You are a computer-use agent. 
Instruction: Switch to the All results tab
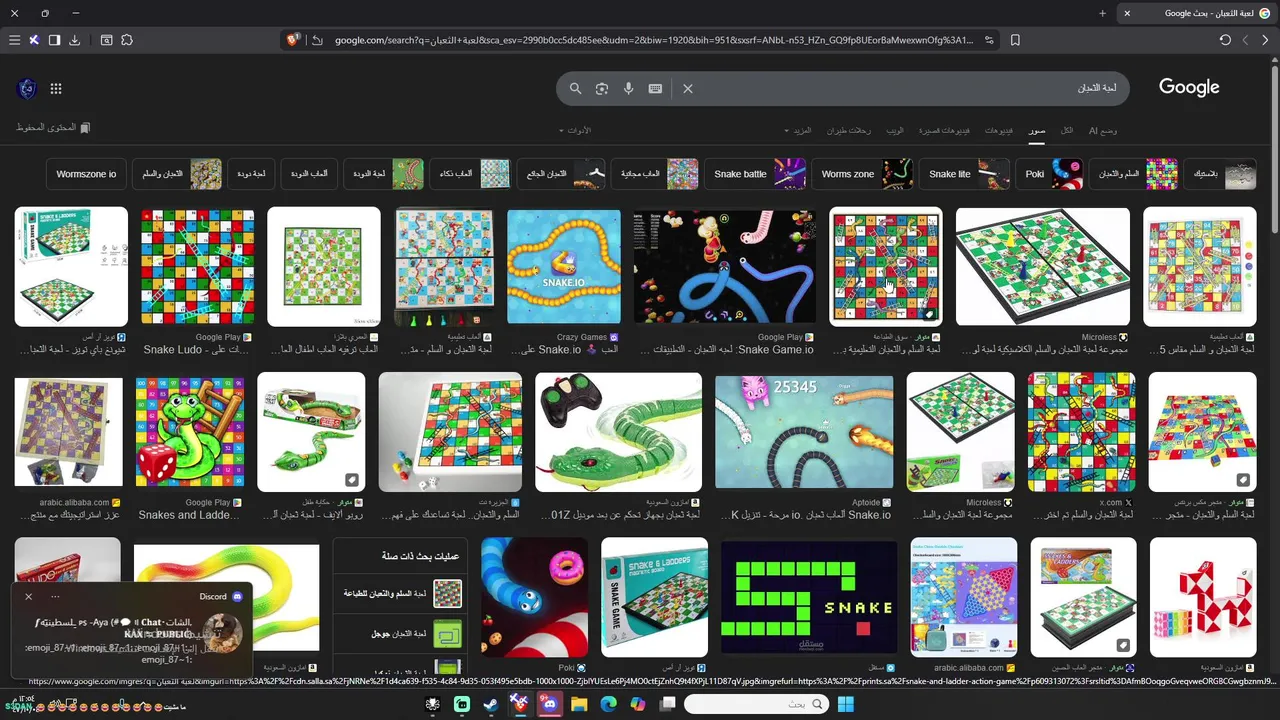click(1067, 130)
